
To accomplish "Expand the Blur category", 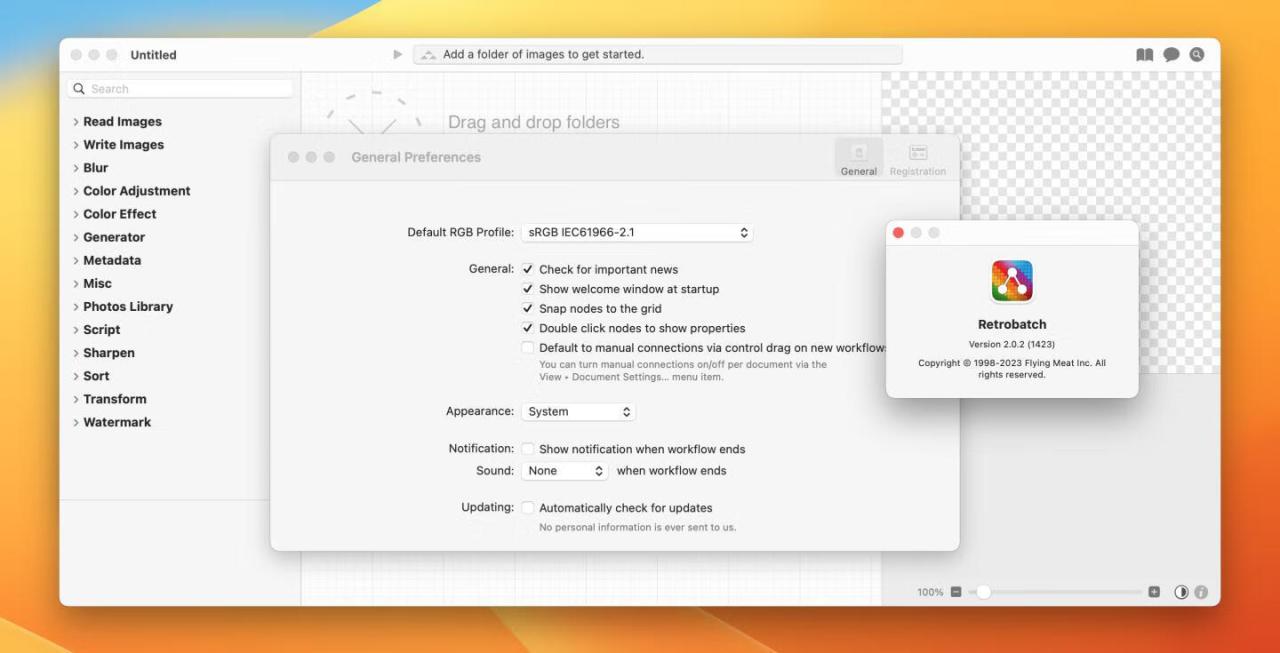I will (76, 168).
